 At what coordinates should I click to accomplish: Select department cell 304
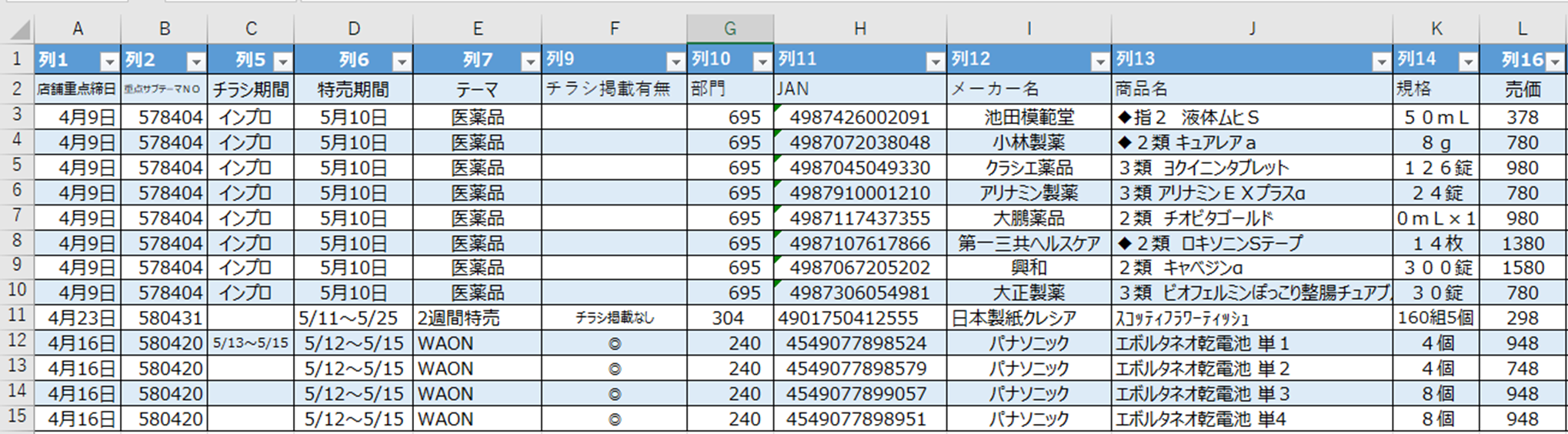[x=730, y=318]
